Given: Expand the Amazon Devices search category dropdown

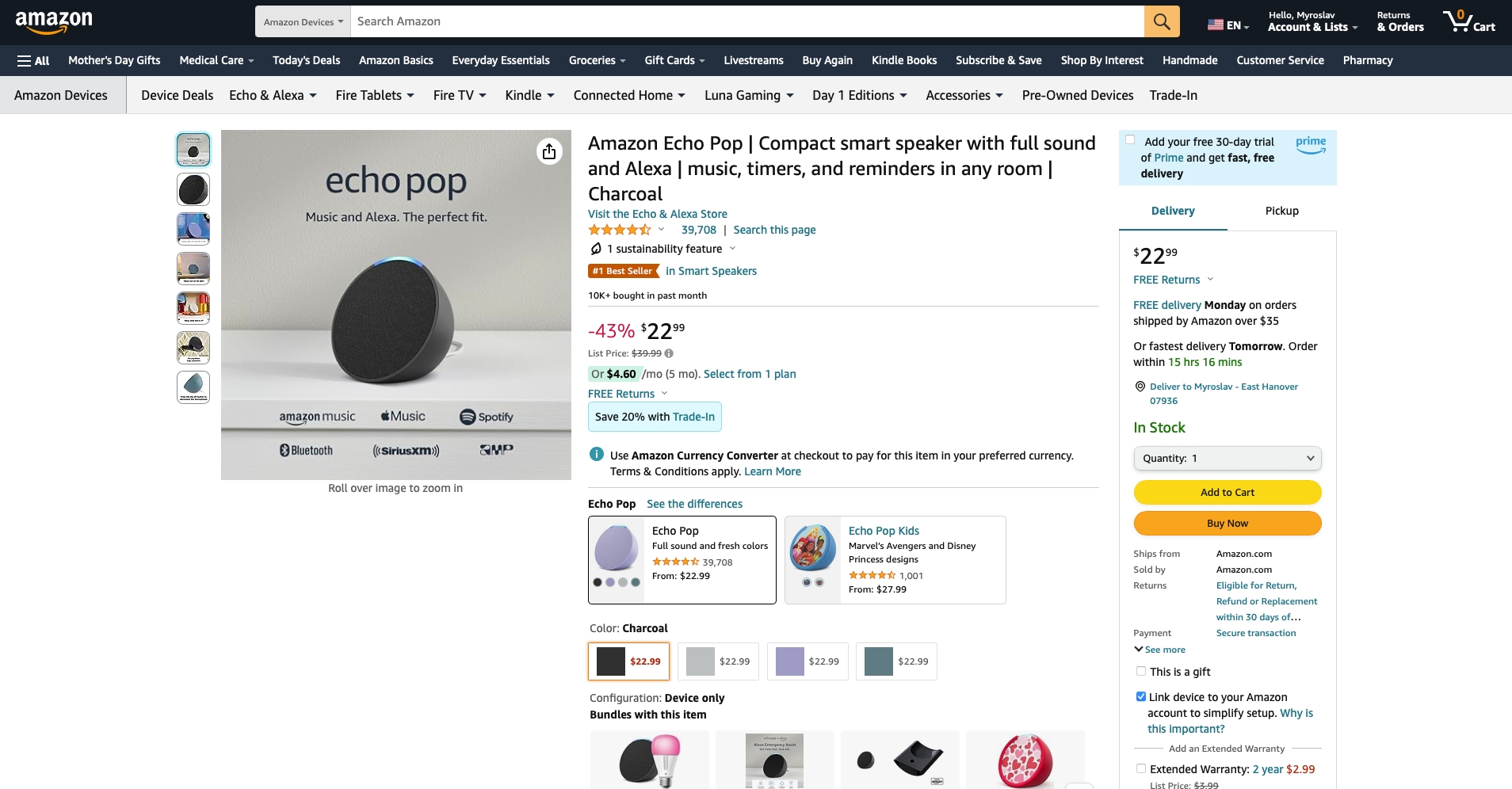Looking at the screenshot, I should pyautogui.click(x=303, y=21).
